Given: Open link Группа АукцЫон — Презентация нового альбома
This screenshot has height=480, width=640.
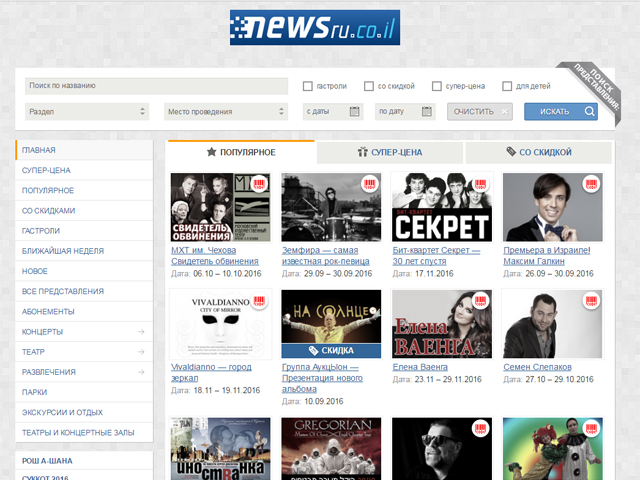Looking at the screenshot, I should click(x=322, y=378).
